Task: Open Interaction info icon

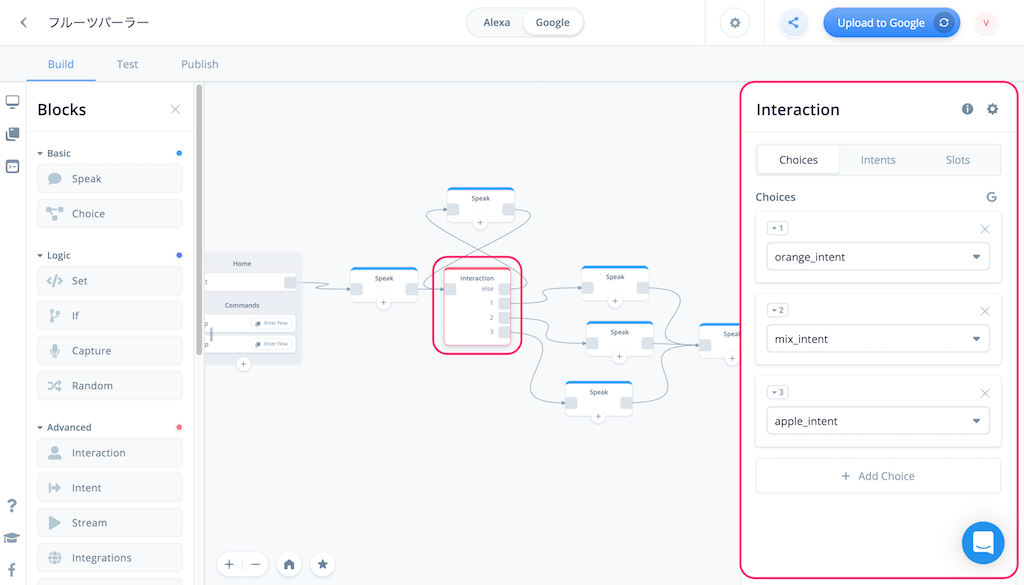Action: tap(967, 109)
